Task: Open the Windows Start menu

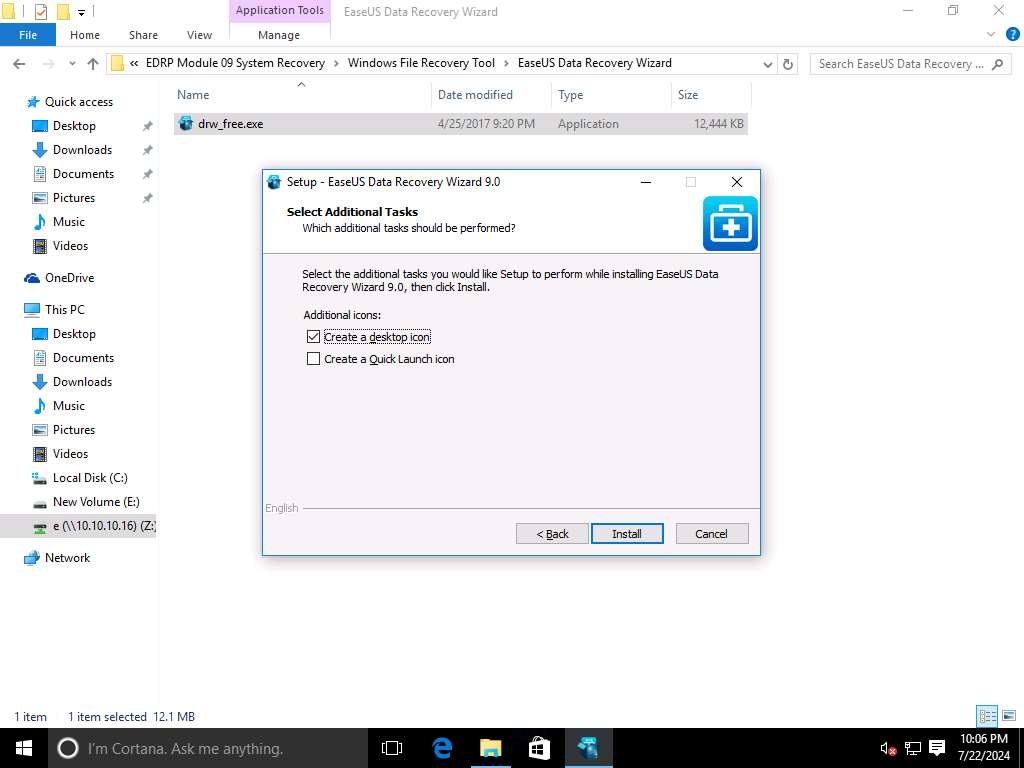Action: pyautogui.click(x=24, y=748)
